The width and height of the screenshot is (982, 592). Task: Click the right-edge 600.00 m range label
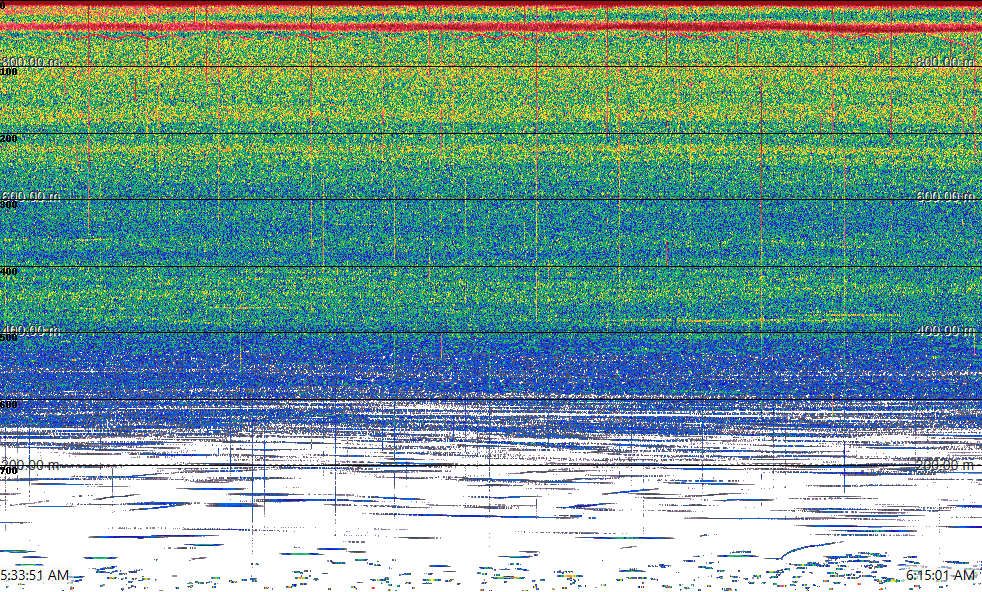pyautogui.click(x=946, y=196)
